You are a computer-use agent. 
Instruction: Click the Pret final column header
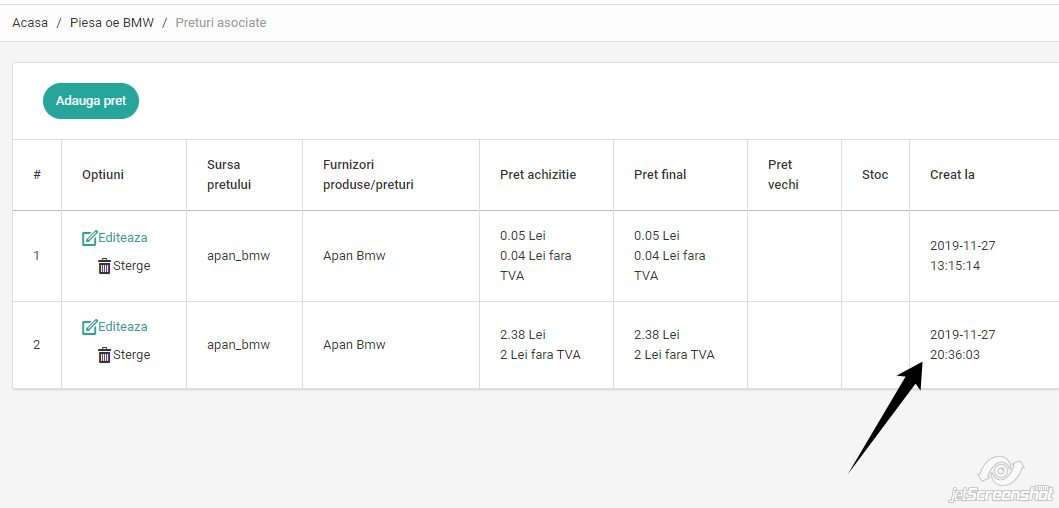tap(660, 175)
